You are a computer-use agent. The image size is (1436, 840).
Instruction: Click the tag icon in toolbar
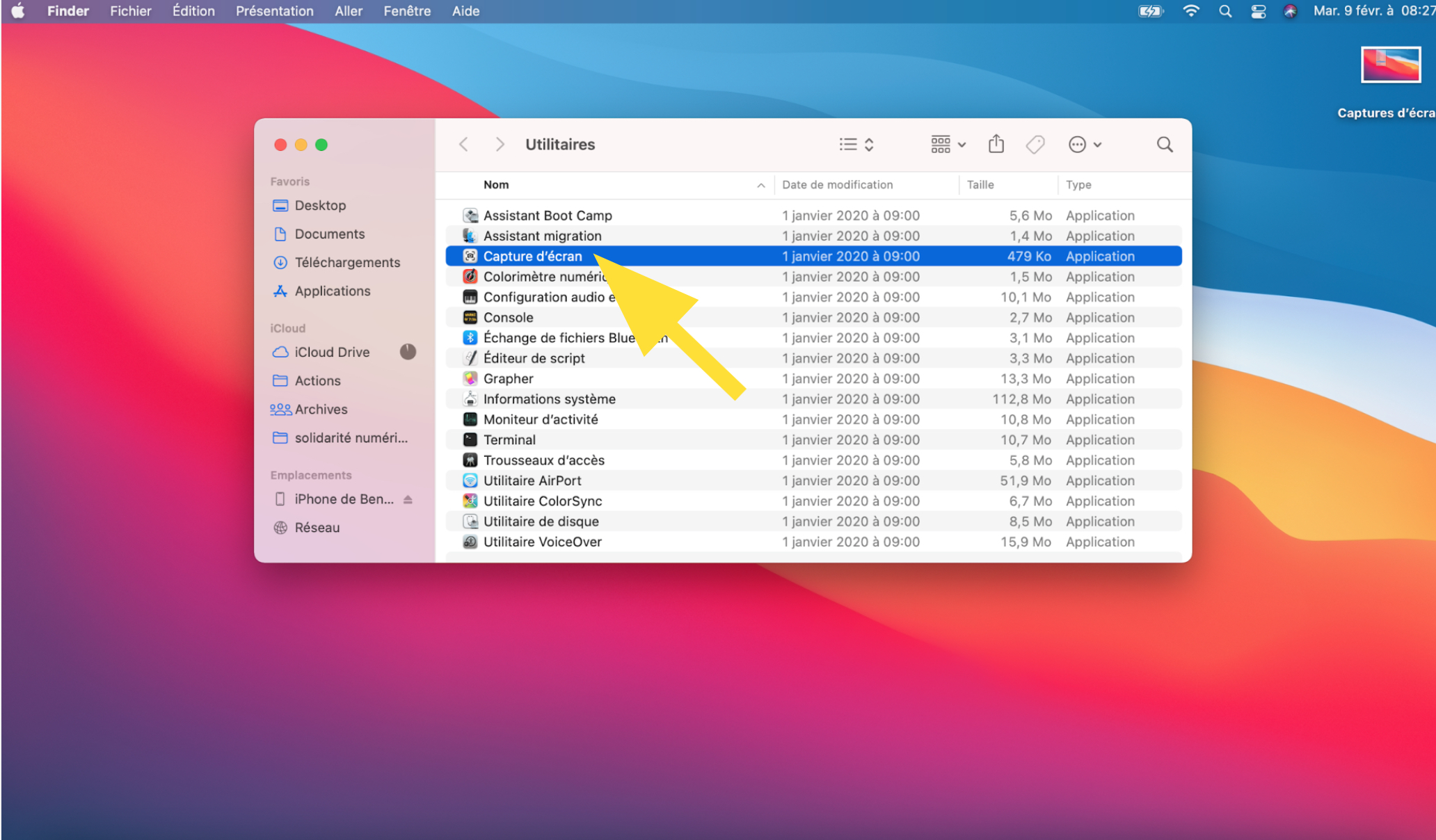coord(1035,145)
